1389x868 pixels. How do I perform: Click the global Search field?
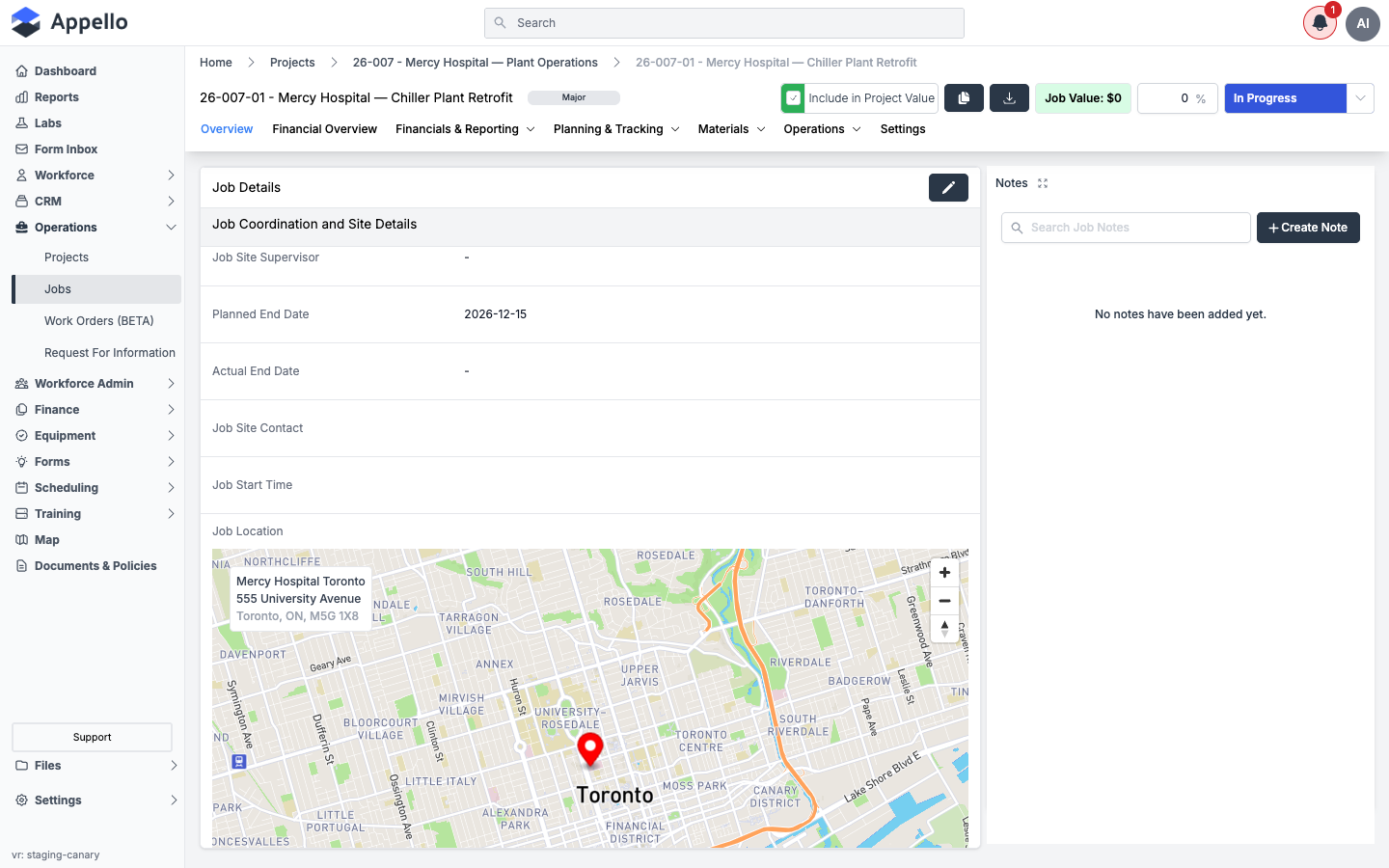pyautogui.click(x=724, y=23)
